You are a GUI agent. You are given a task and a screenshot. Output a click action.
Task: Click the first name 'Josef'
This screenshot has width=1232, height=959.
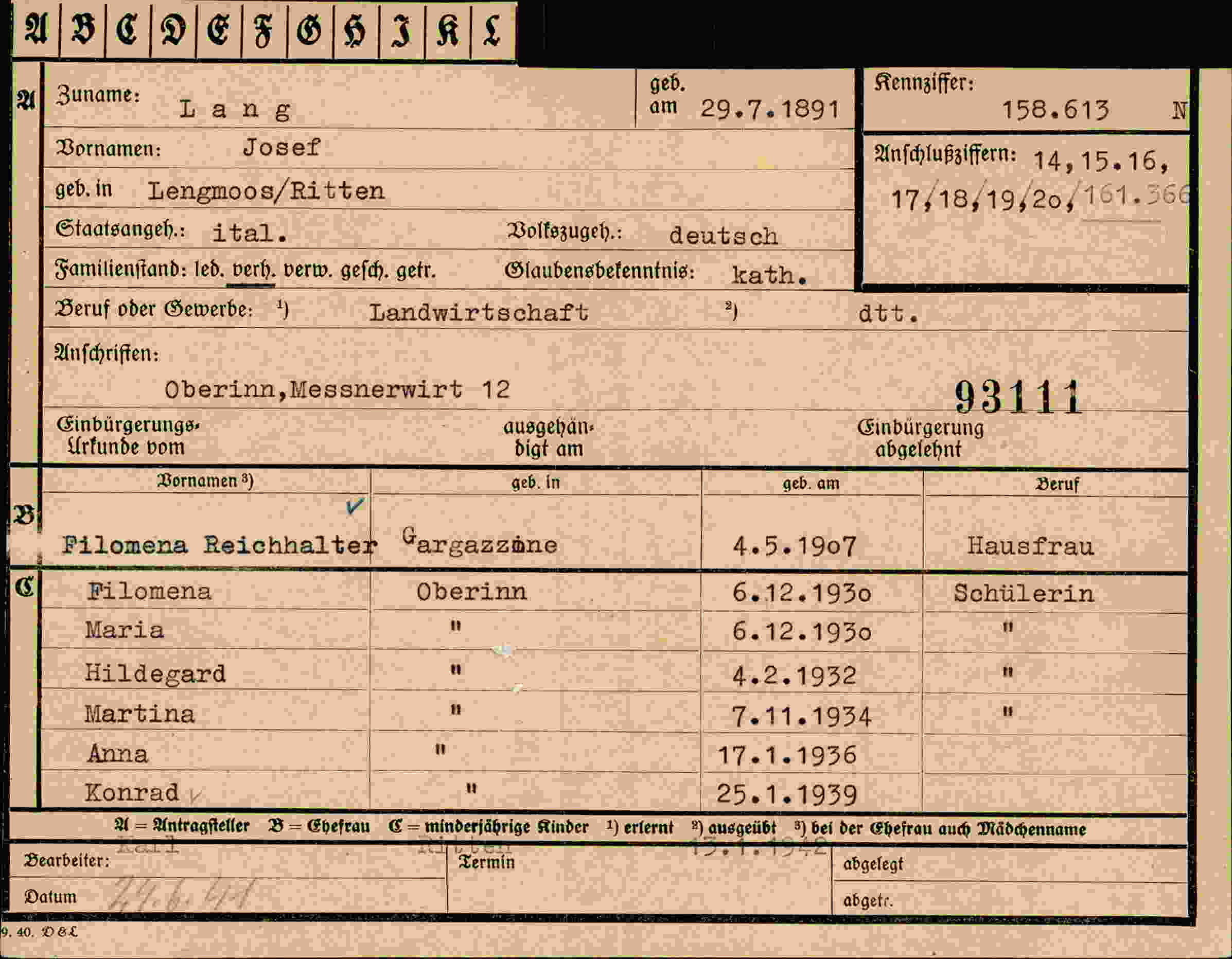(x=281, y=148)
